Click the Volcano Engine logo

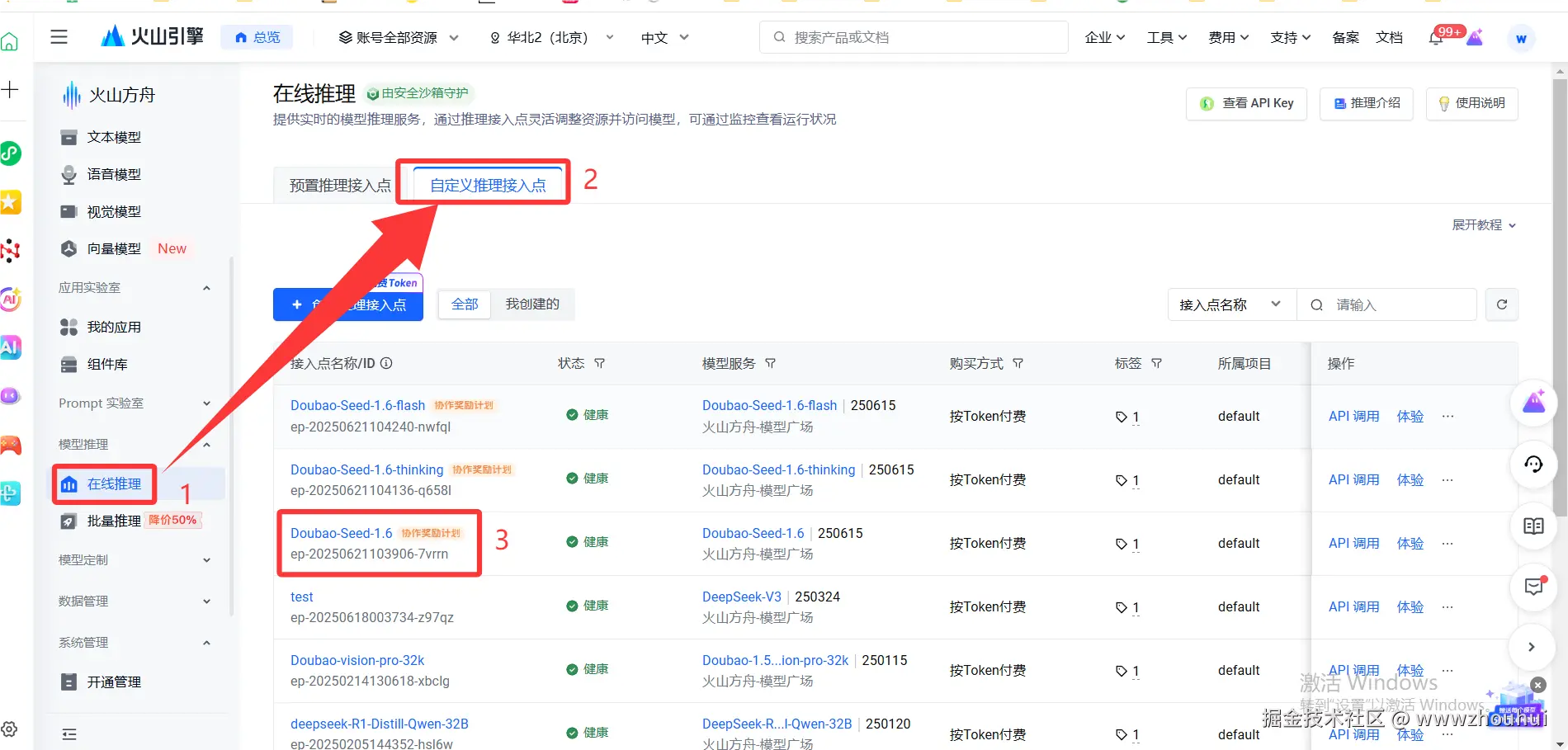click(152, 36)
